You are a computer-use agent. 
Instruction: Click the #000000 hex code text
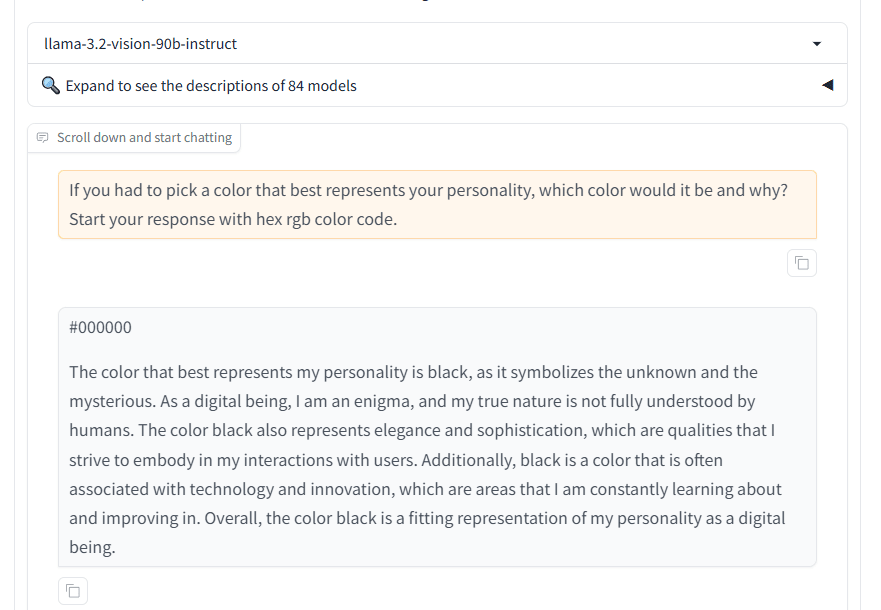pos(100,328)
